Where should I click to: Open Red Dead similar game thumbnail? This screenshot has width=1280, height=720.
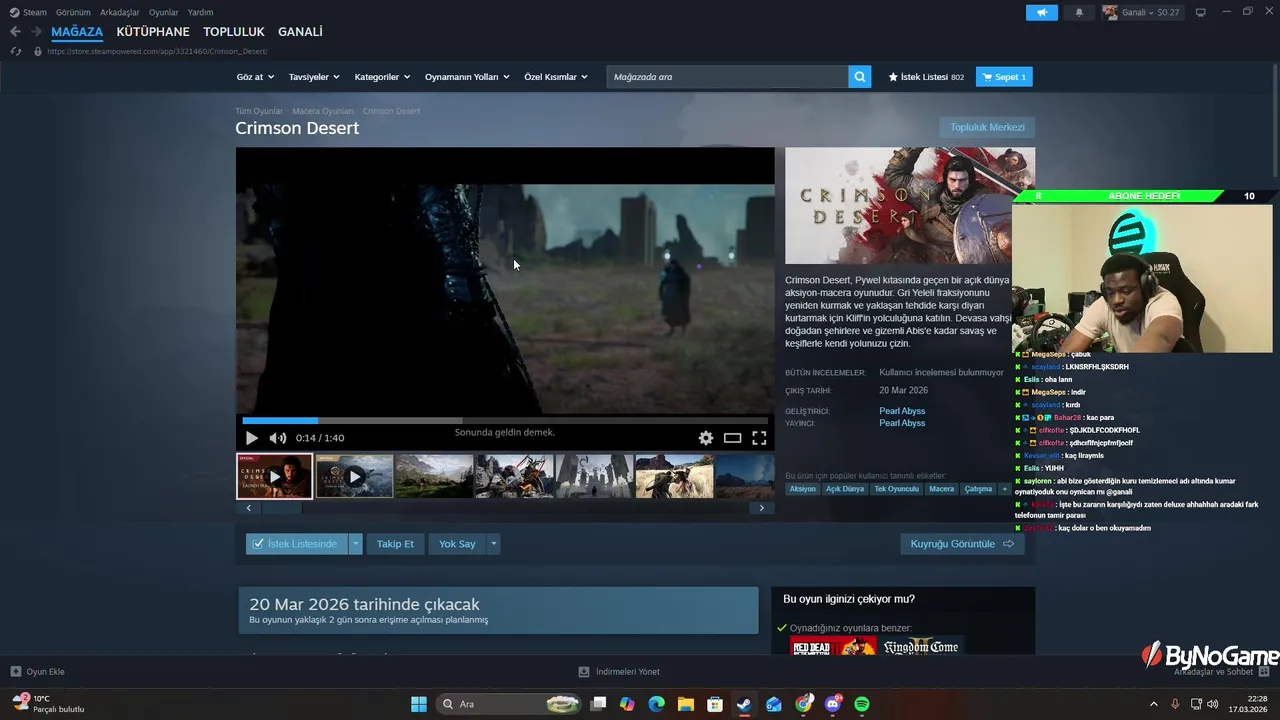click(833, 646)
